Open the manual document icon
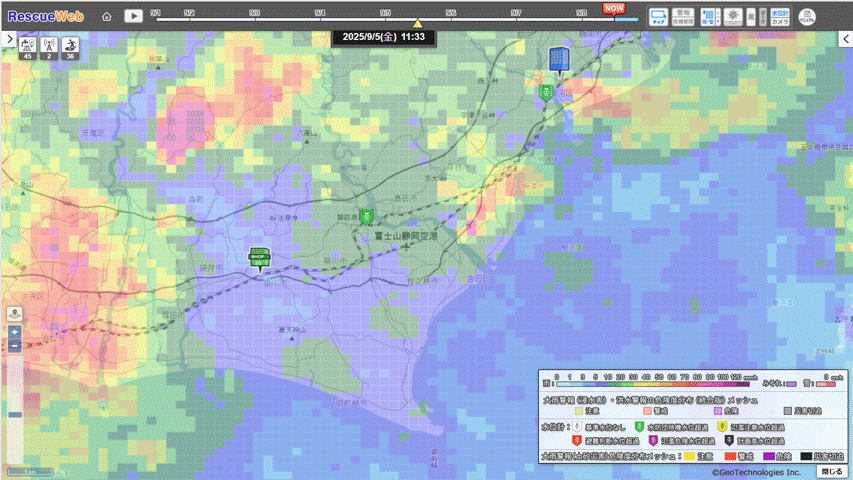 click(x=808, y=17)
